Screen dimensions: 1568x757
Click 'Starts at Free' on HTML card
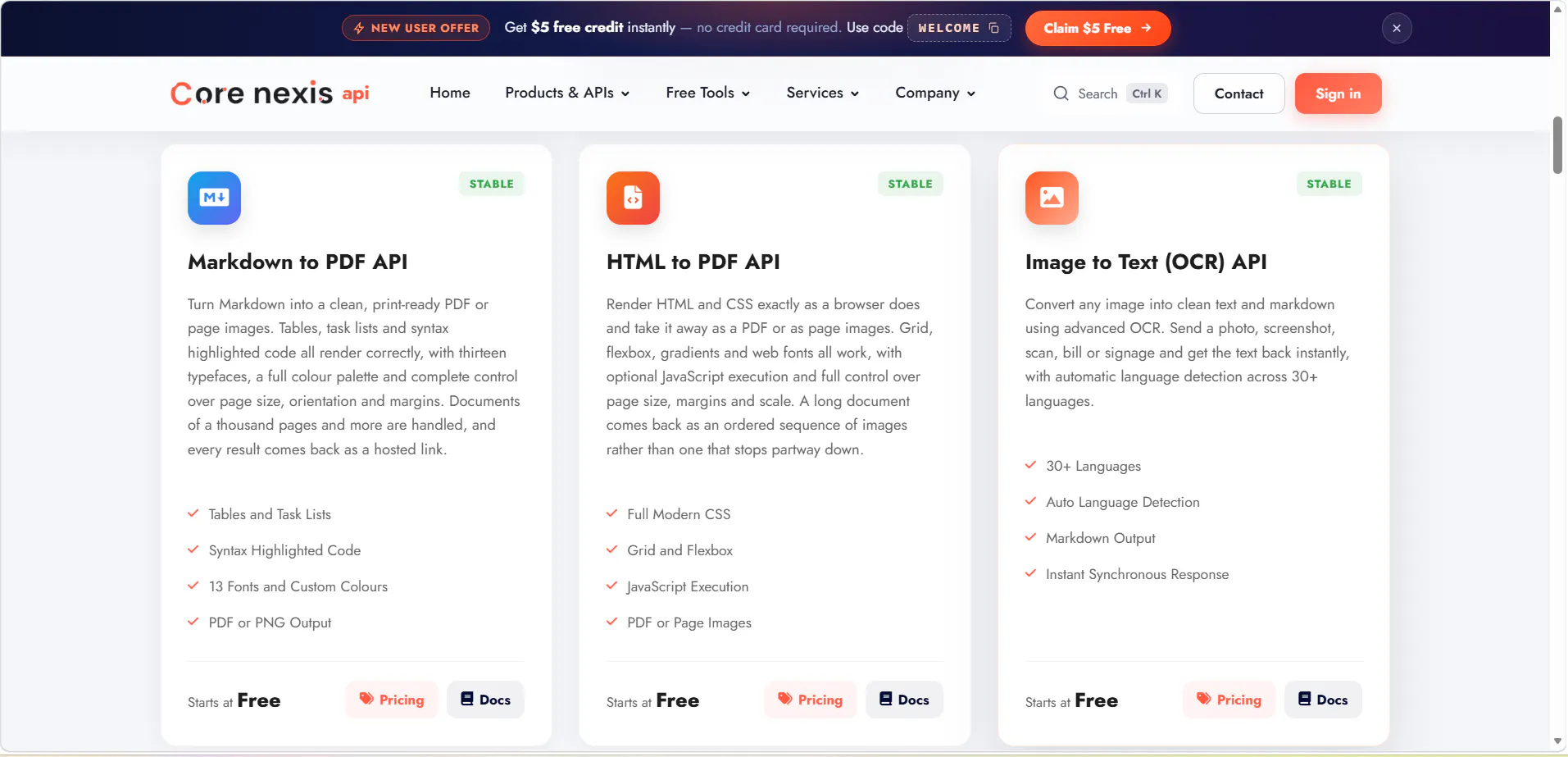point(653,700)
